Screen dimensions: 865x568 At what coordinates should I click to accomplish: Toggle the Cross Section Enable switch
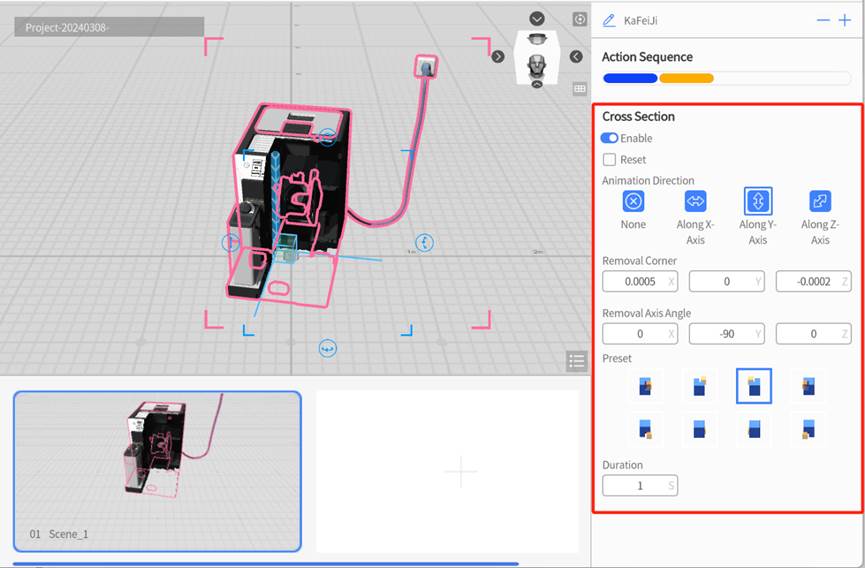(x=609, y=138)
